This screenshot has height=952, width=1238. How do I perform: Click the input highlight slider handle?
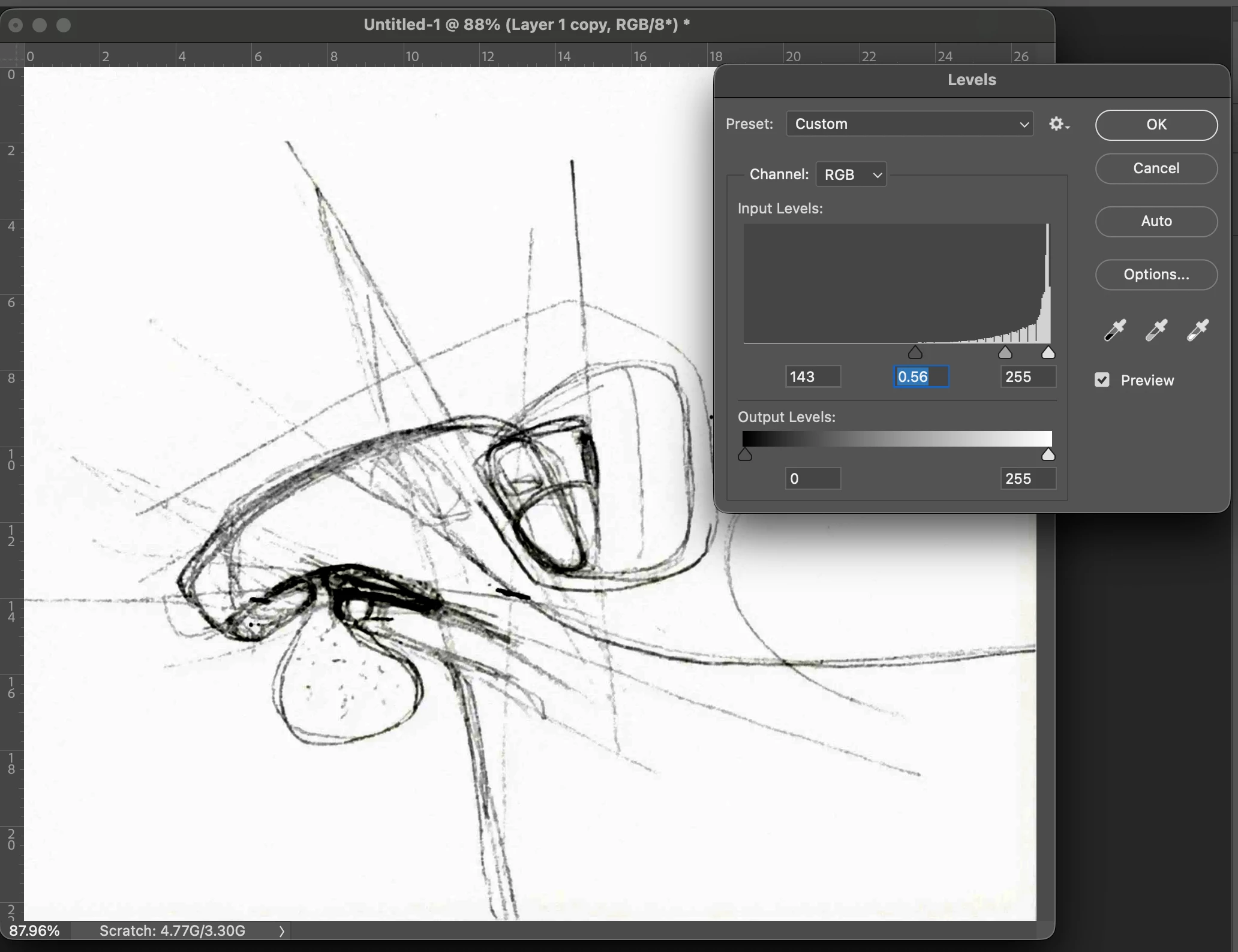pyautogui.click(x=1048, y=353)
